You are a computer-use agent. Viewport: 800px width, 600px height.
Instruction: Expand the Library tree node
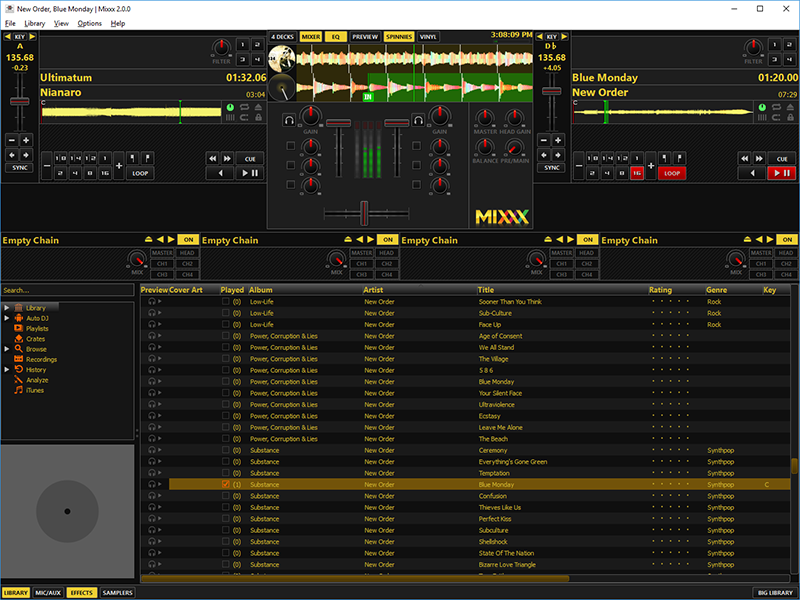coord(7,308)
